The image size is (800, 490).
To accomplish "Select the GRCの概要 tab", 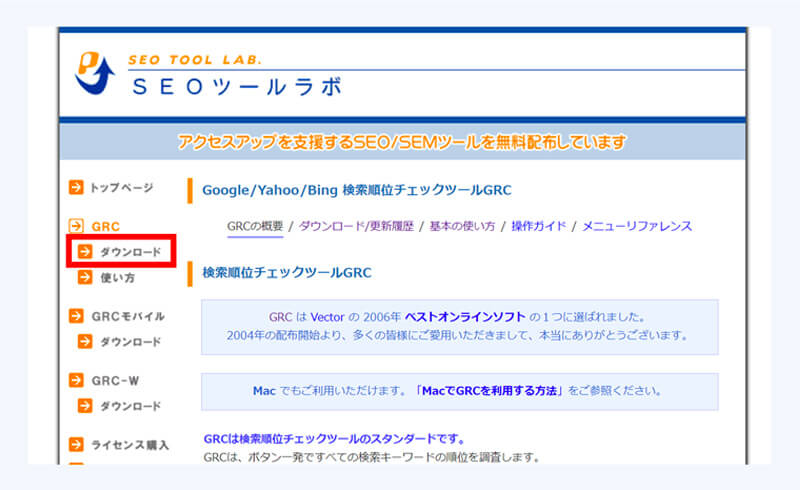I will click(255, 226).
